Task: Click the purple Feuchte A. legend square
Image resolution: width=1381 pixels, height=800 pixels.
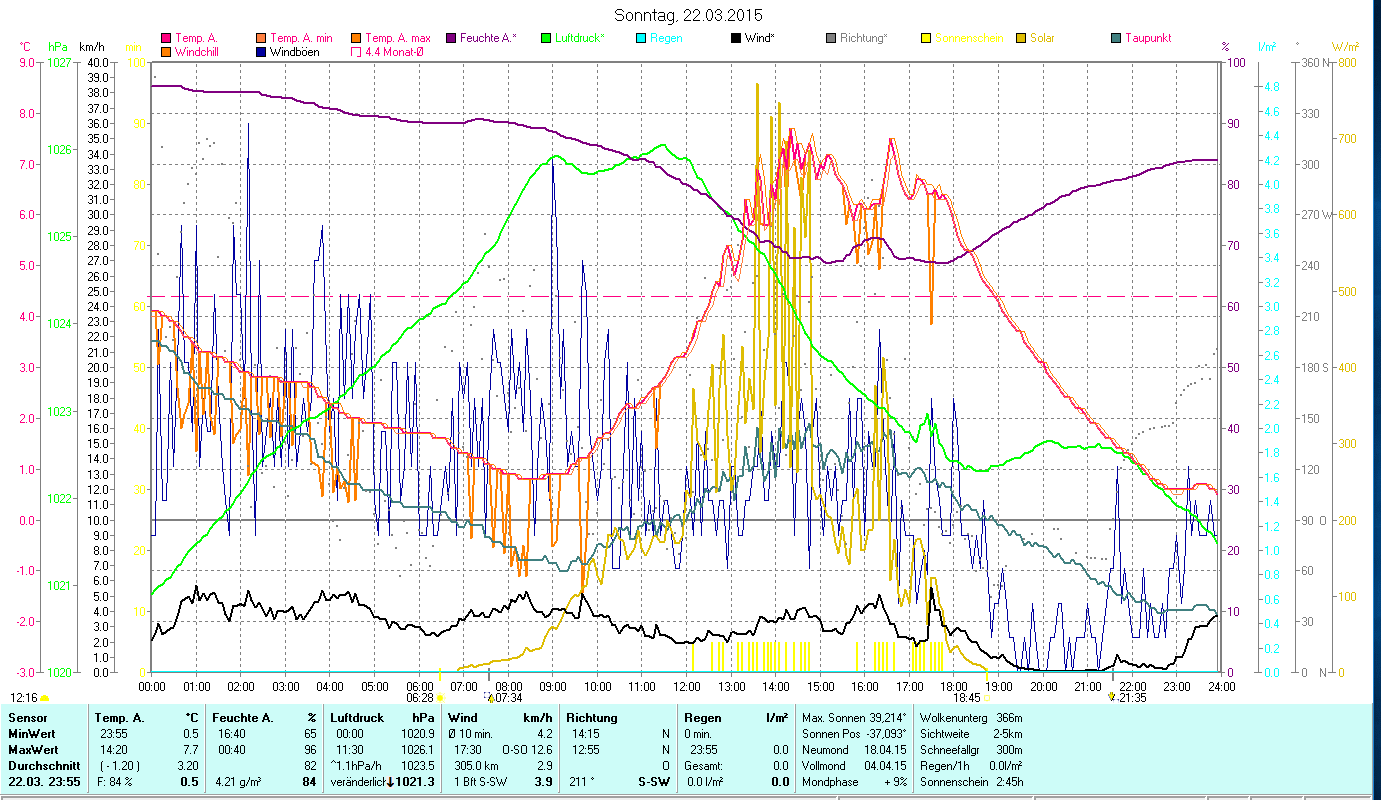Action: (451, 38)
